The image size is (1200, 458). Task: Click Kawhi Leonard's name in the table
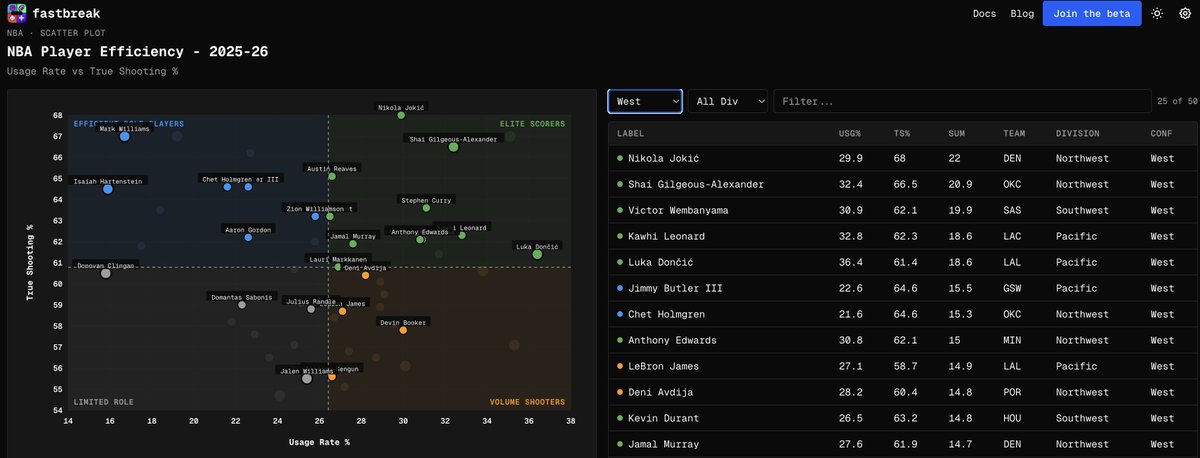coord(666,237)
